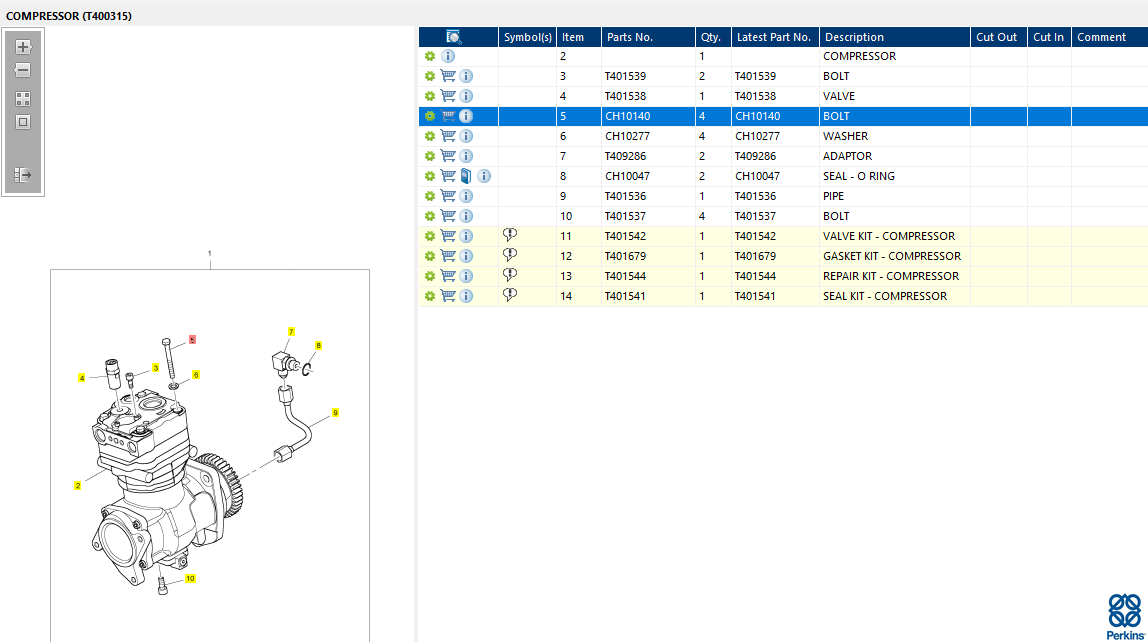Zoom out of the compressor diagram

coord(23,71)
